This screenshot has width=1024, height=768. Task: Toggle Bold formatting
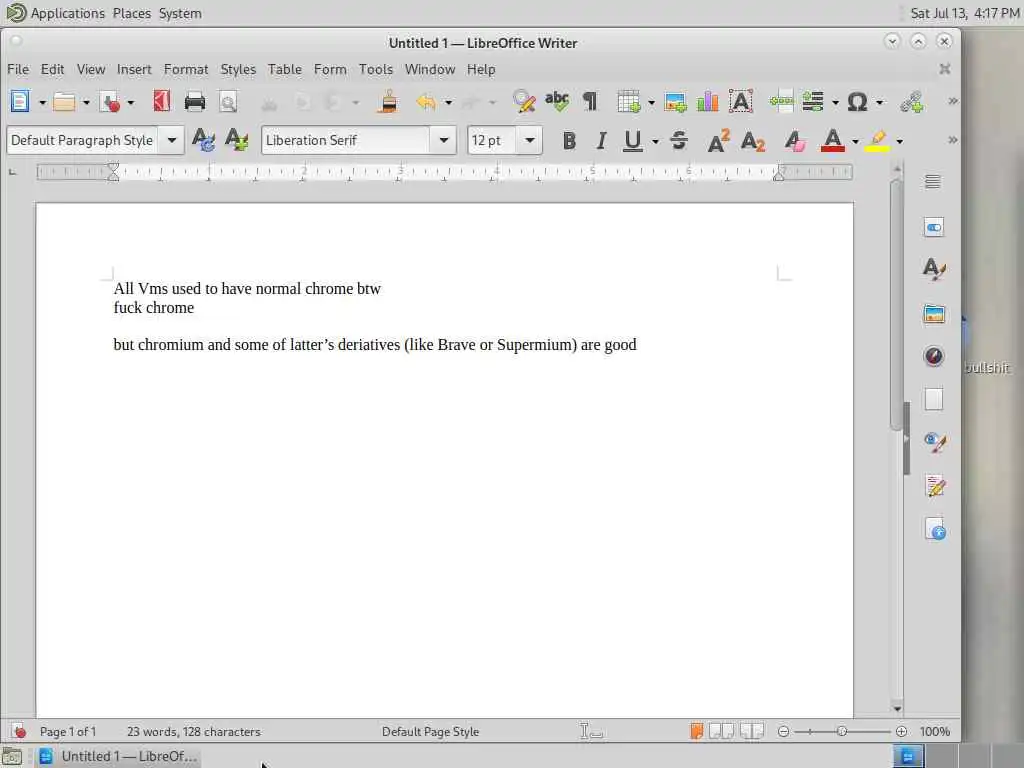569,140
